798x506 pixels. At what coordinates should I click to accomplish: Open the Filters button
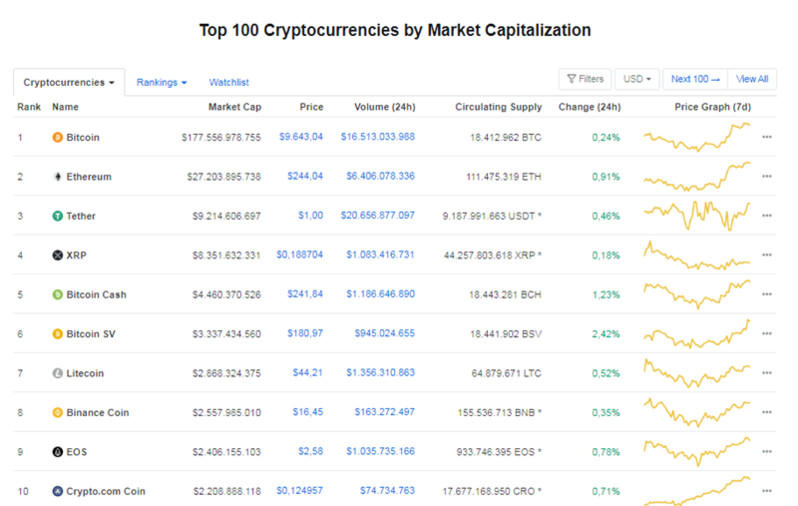coord(585,79)
